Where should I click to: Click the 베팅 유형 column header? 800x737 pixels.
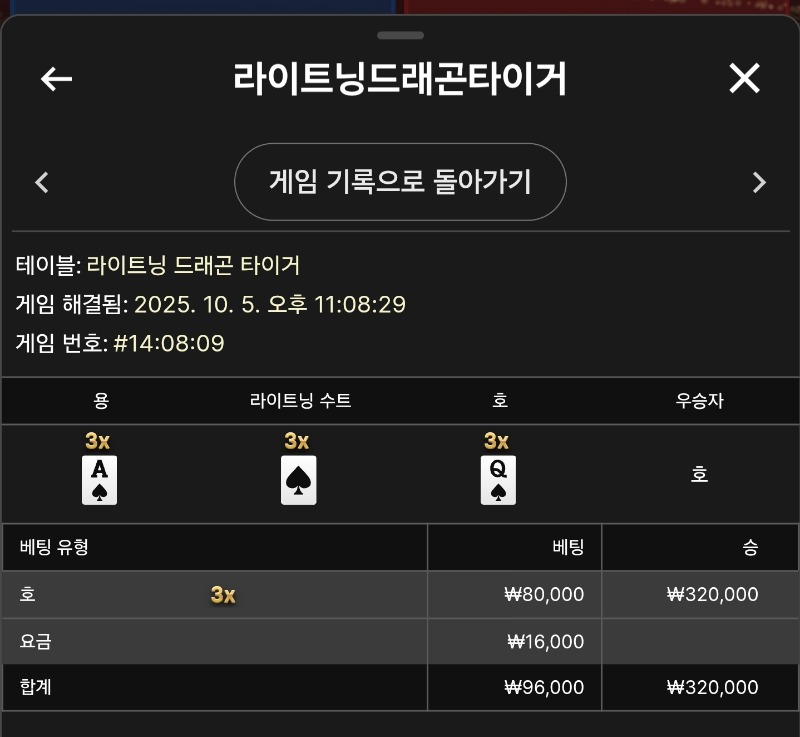click(x=61, y=547)
